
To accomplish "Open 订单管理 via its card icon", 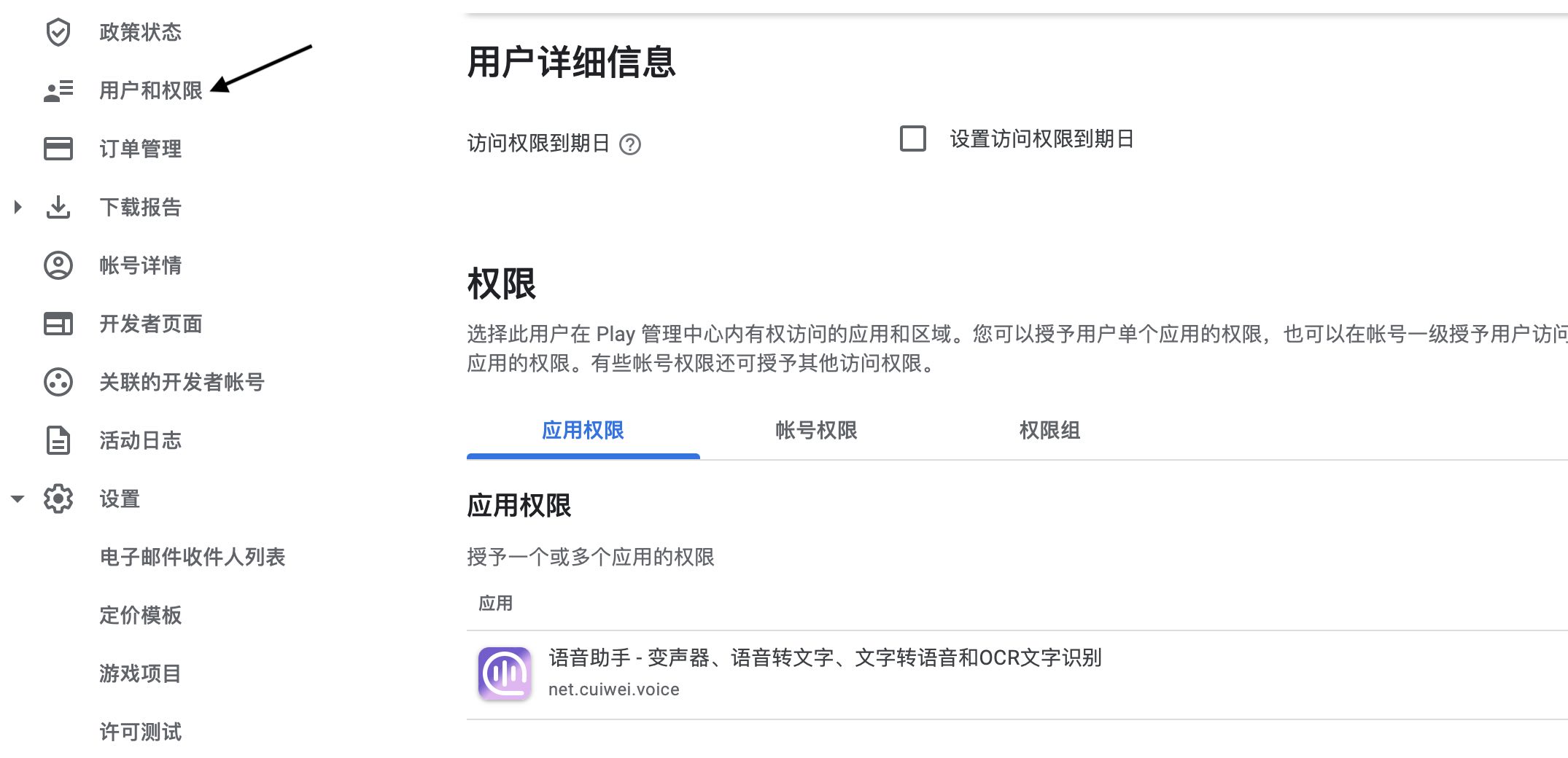I will pyautogui.click(x=58, y=149).
